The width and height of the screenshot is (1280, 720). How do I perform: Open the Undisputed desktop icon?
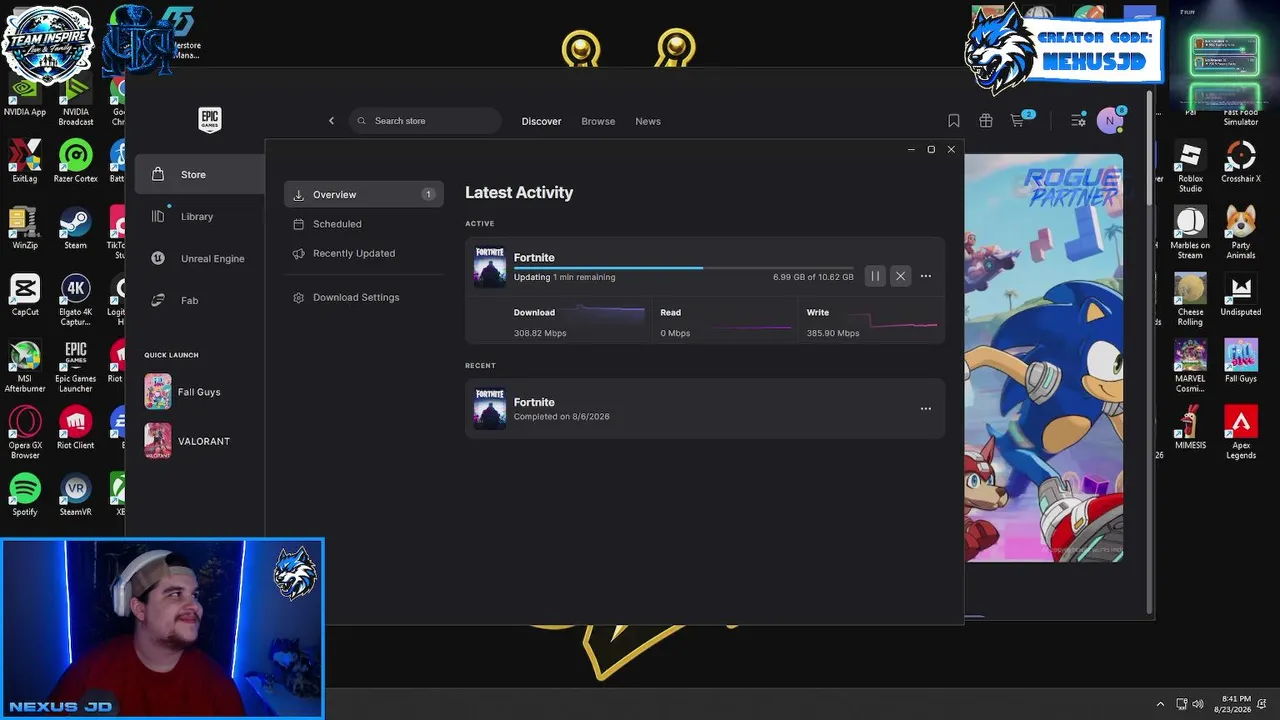point(1241,295)
